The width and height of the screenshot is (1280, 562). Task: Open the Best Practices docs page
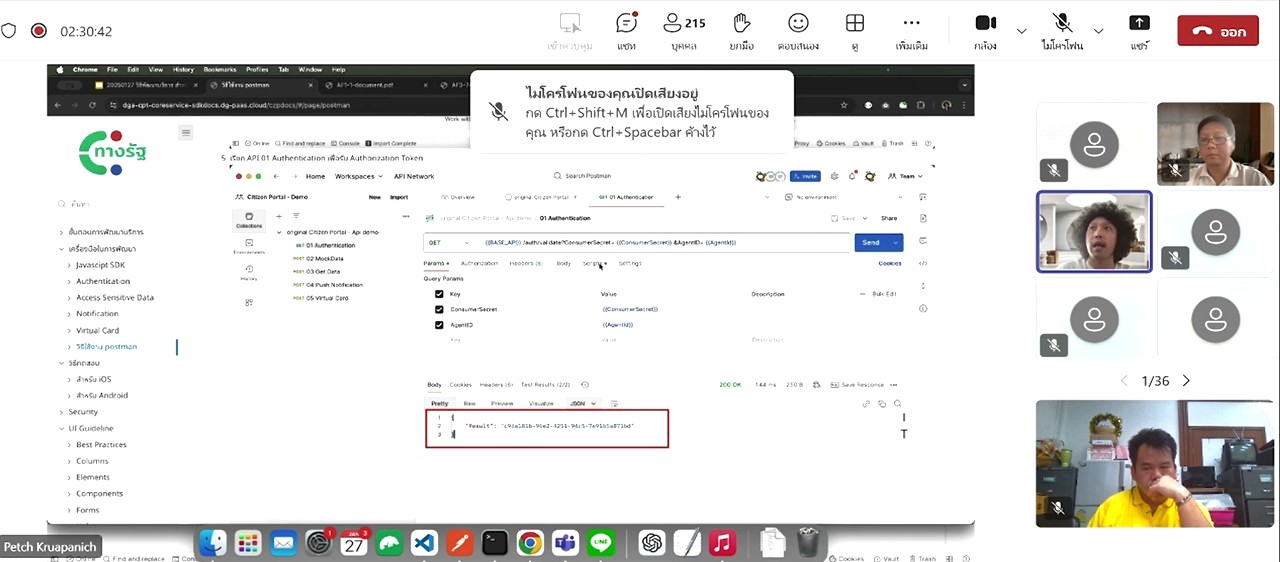coord(101,444)
